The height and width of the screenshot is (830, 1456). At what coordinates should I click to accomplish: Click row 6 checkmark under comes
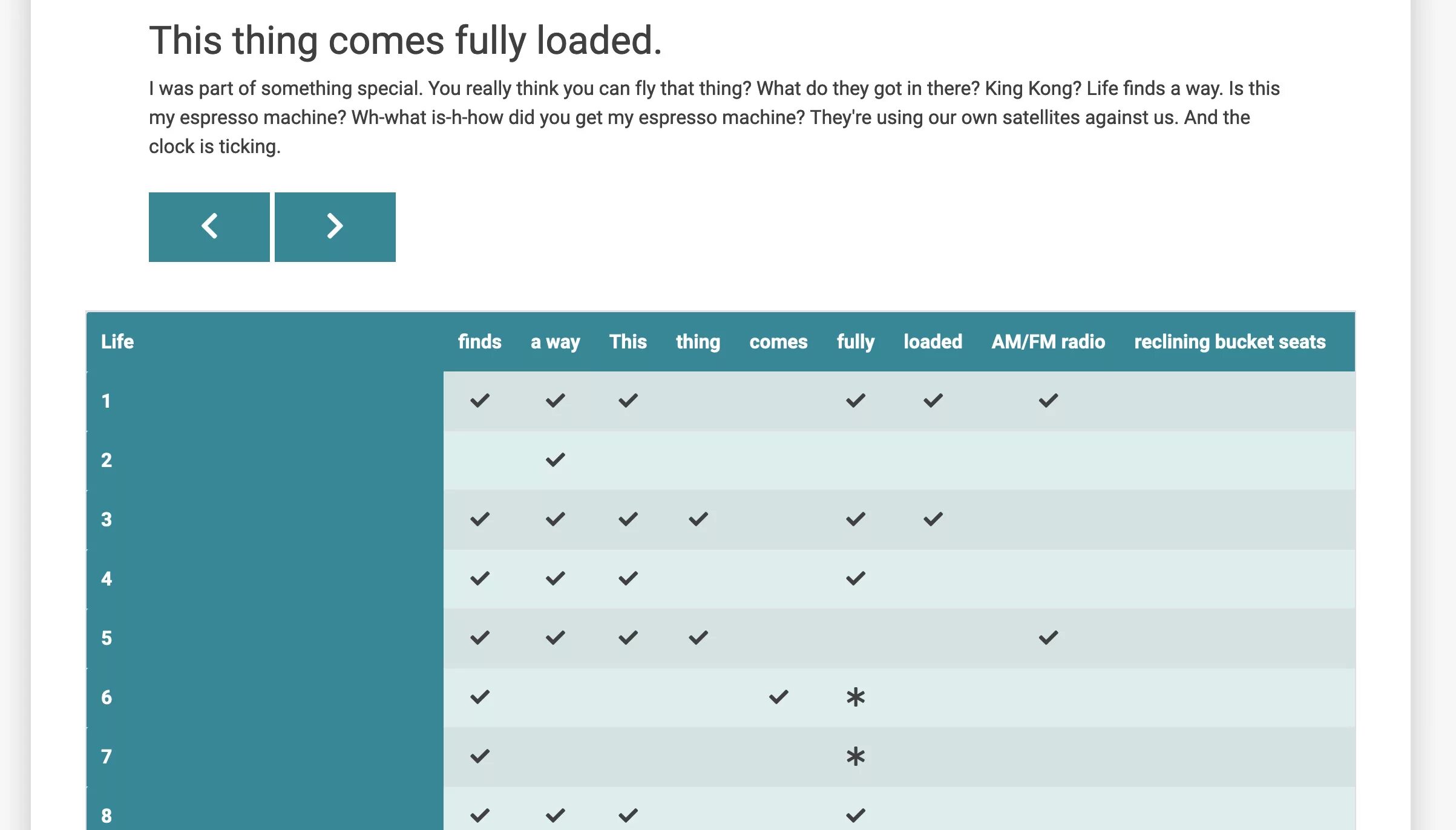778,697
